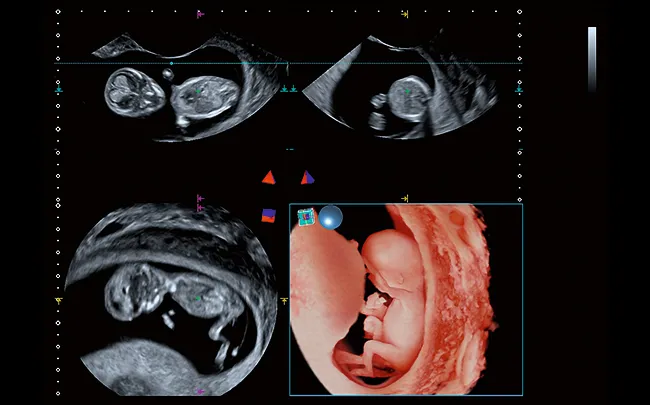
Task: Select the top-right 2D ultrasound plane
Action: 410,90
